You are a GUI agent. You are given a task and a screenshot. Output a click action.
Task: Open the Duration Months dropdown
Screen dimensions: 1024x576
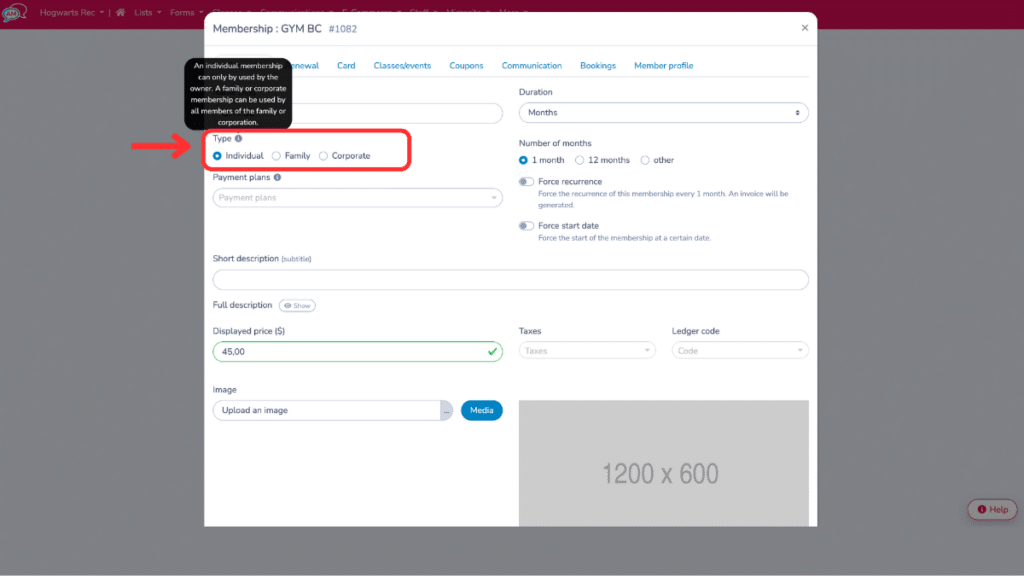click(x=663, y=112)
